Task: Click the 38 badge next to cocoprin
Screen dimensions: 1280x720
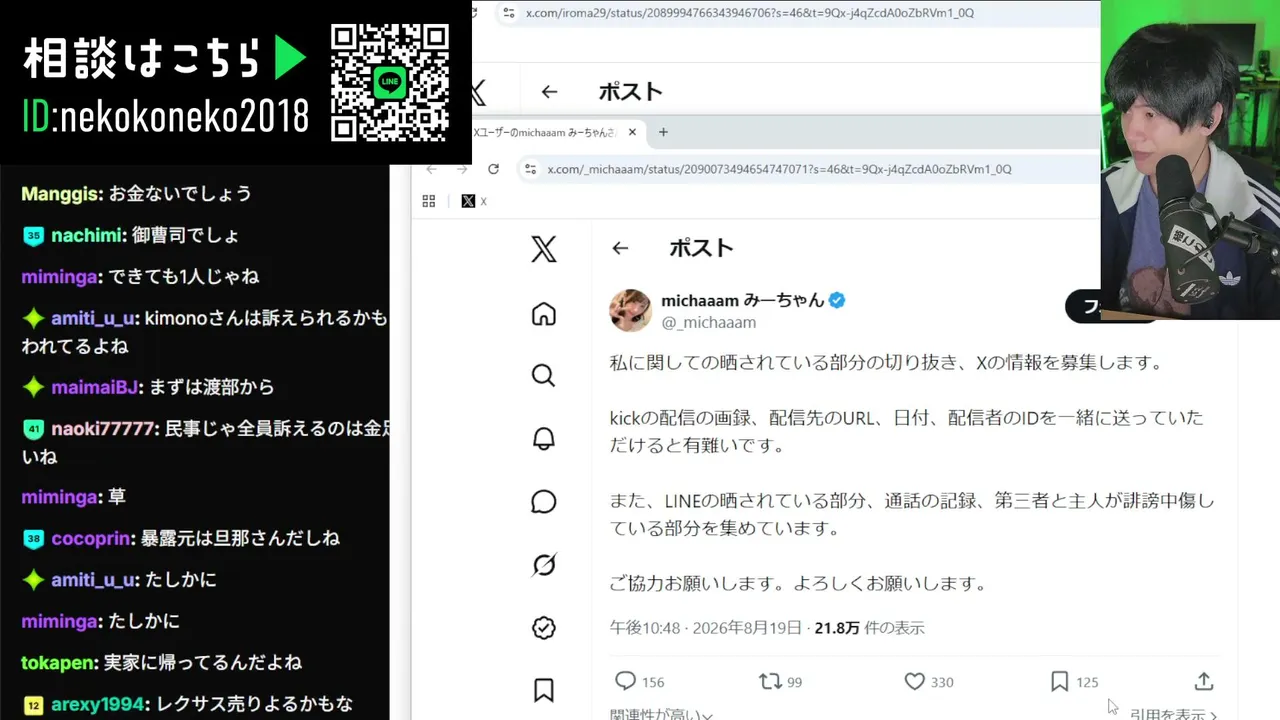Action: coord(34,539)
